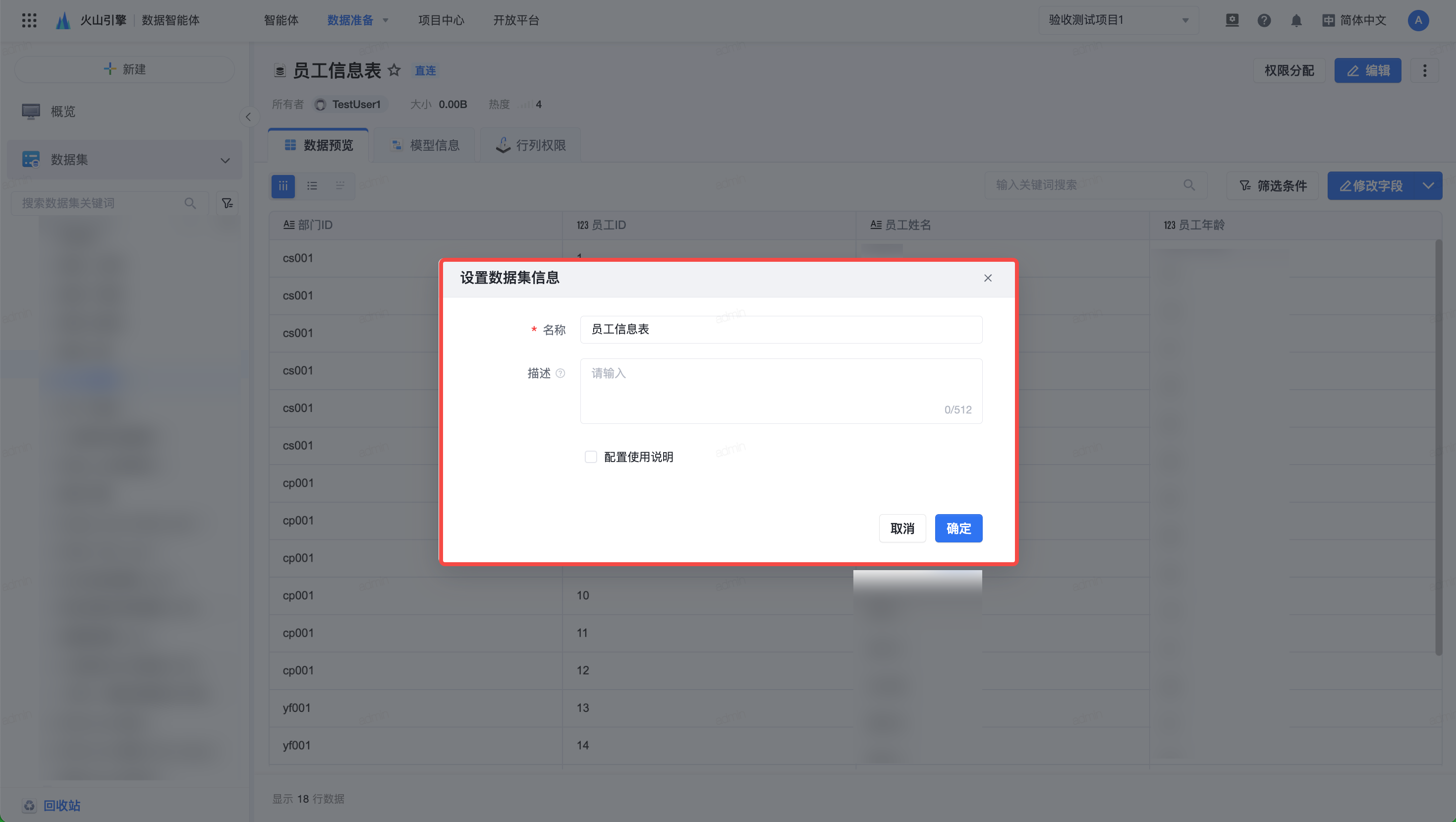1456x822 pixels.
Task: Open the apps grid launcher icon
Action: pyautogui.click(x=29, y=20)
